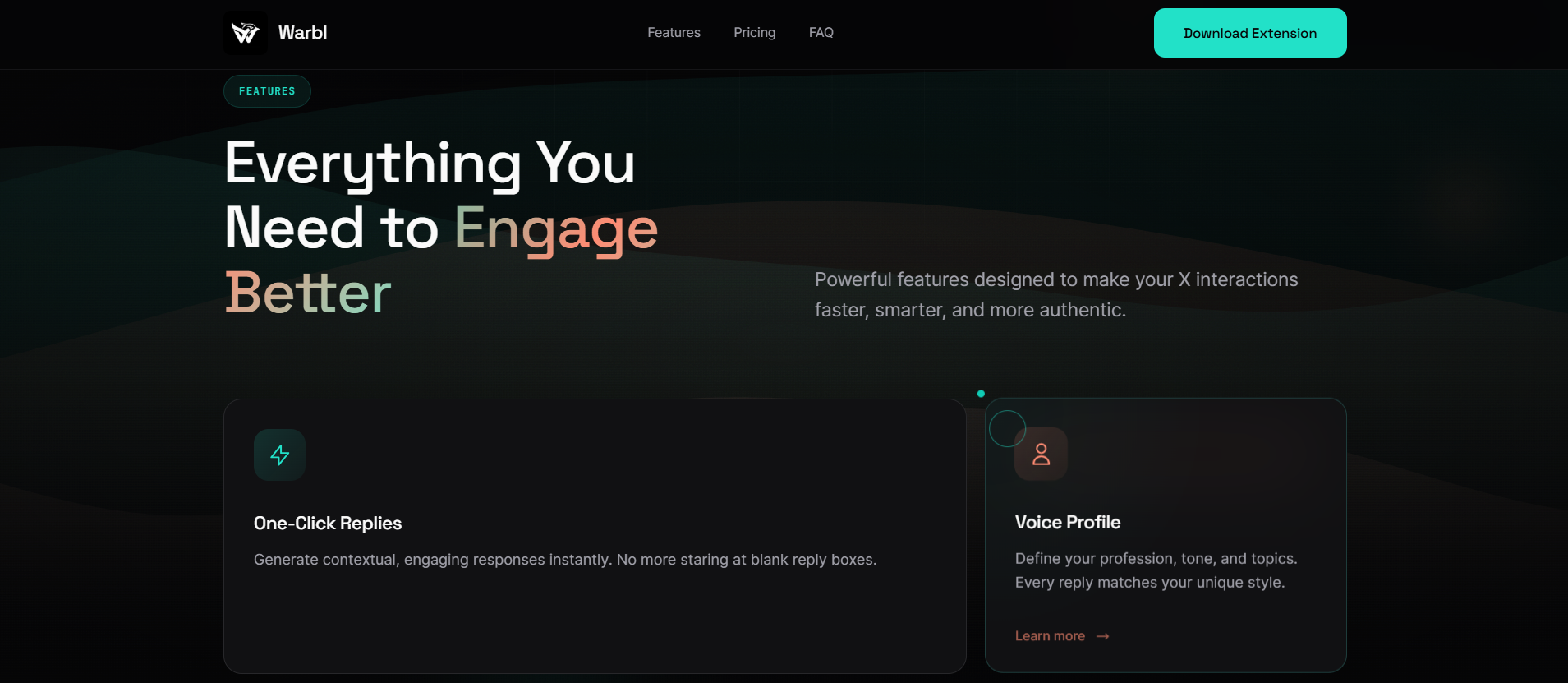
Task: Select the Voice Profile card heading
Action: (x=1068, y=523)
